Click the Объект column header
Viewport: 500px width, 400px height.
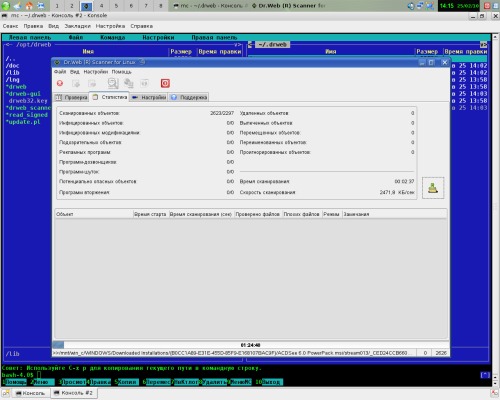point(94,214)
